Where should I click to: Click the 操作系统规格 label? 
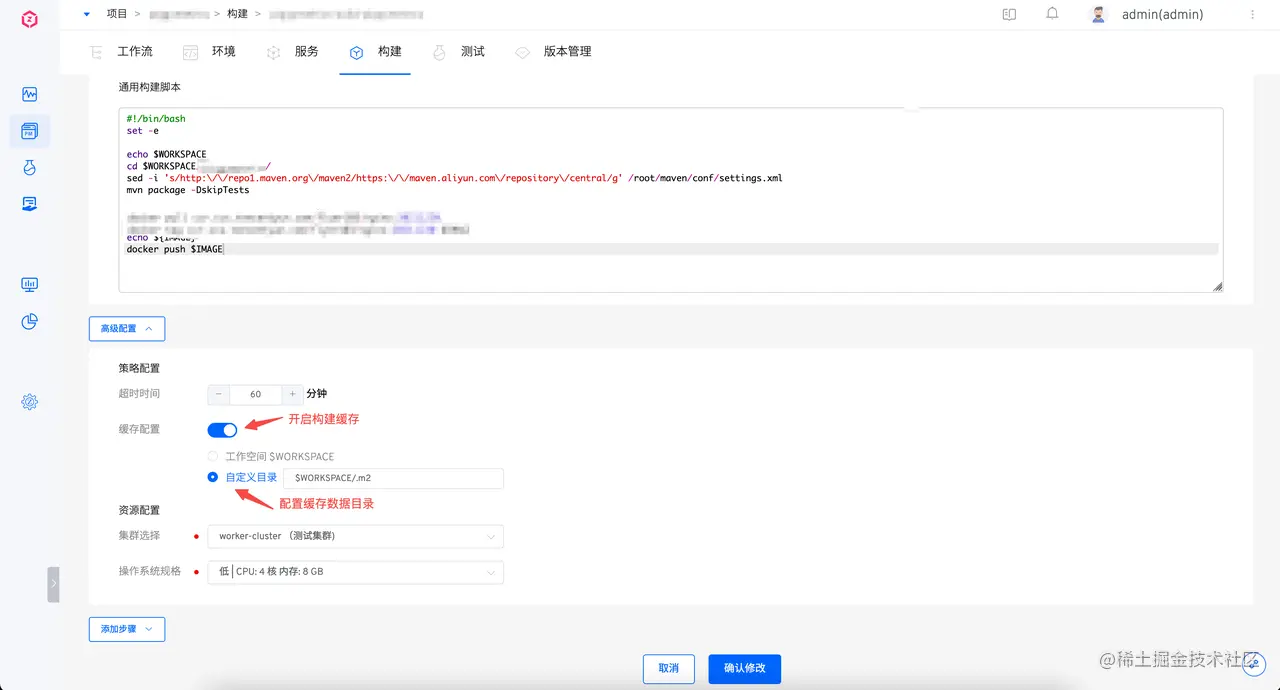coord(150,571)
